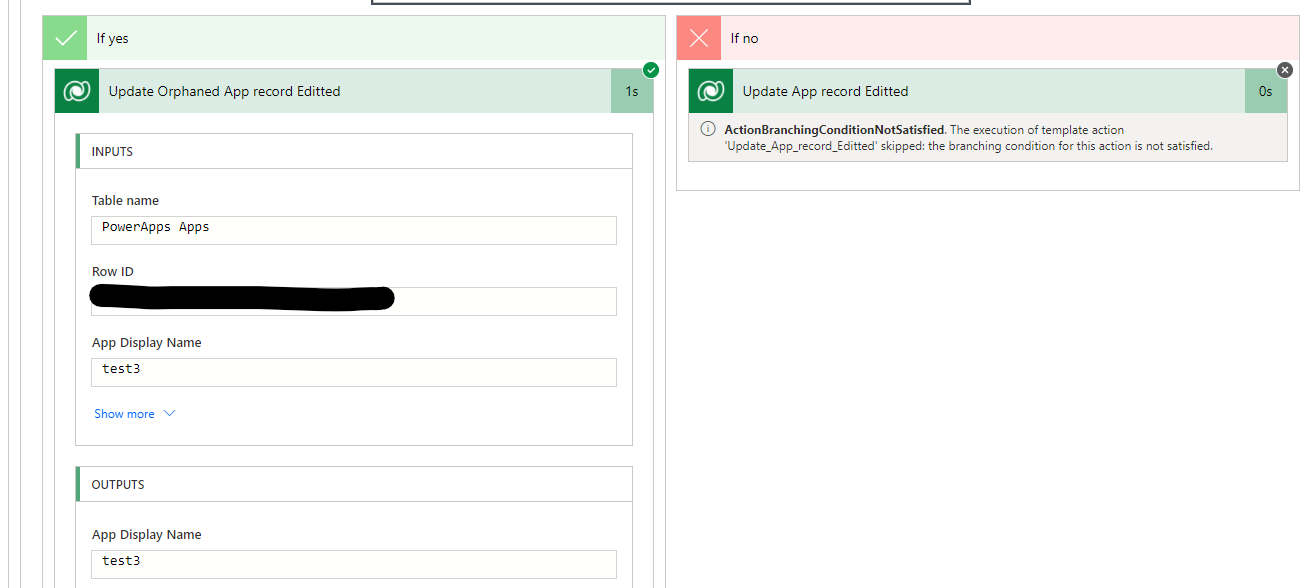1308x588 pixels.
Task: Click the App Display Name output under OUTPUTS
Action: 353,561
